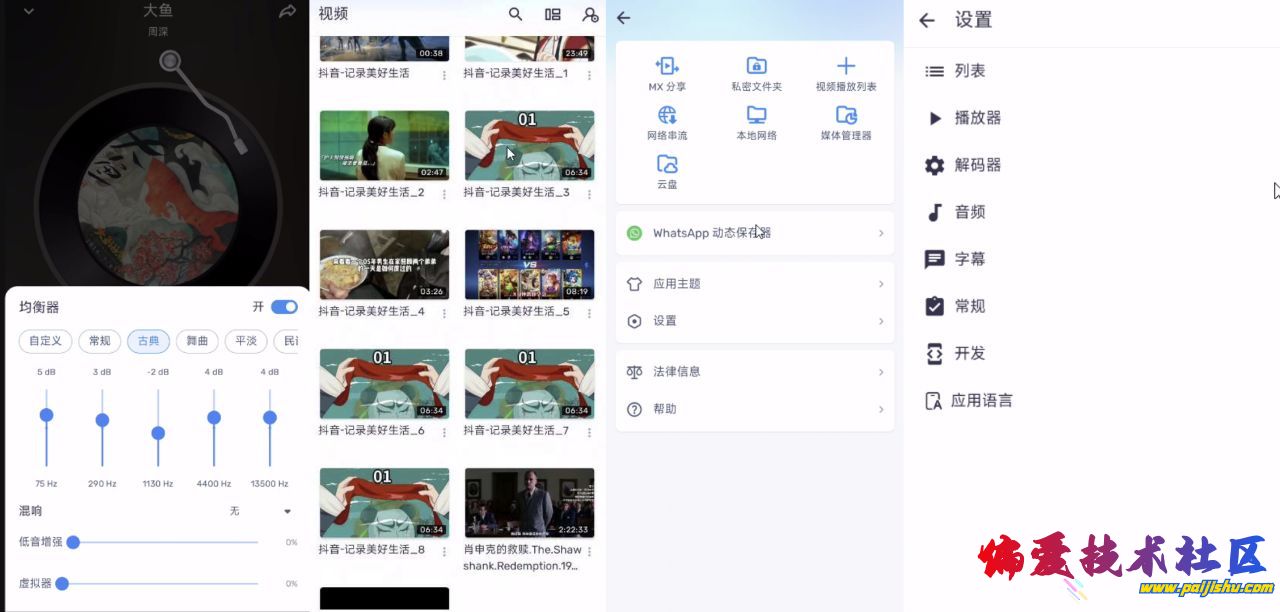The width and height of the screenshot is (1280, 612).
Task: Expand WhatsApp 动态保存器 entry
Action: (754, 233)
